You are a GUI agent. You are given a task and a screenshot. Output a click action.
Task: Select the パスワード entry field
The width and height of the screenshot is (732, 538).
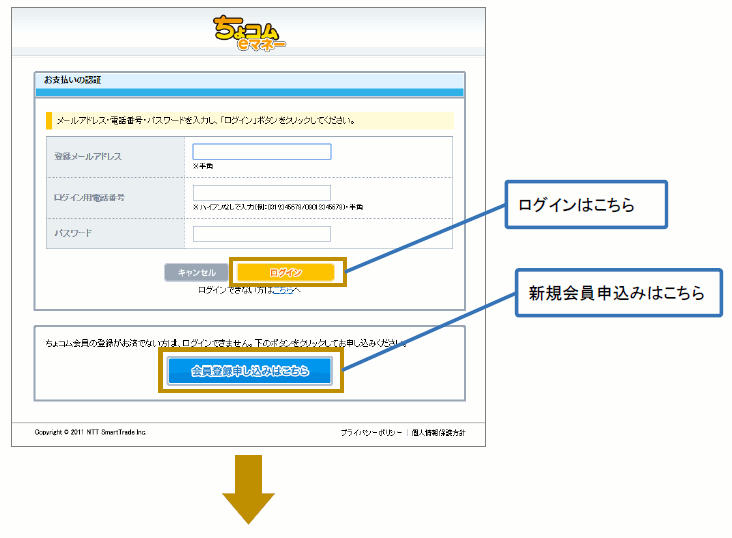click(x=261, y=234)
